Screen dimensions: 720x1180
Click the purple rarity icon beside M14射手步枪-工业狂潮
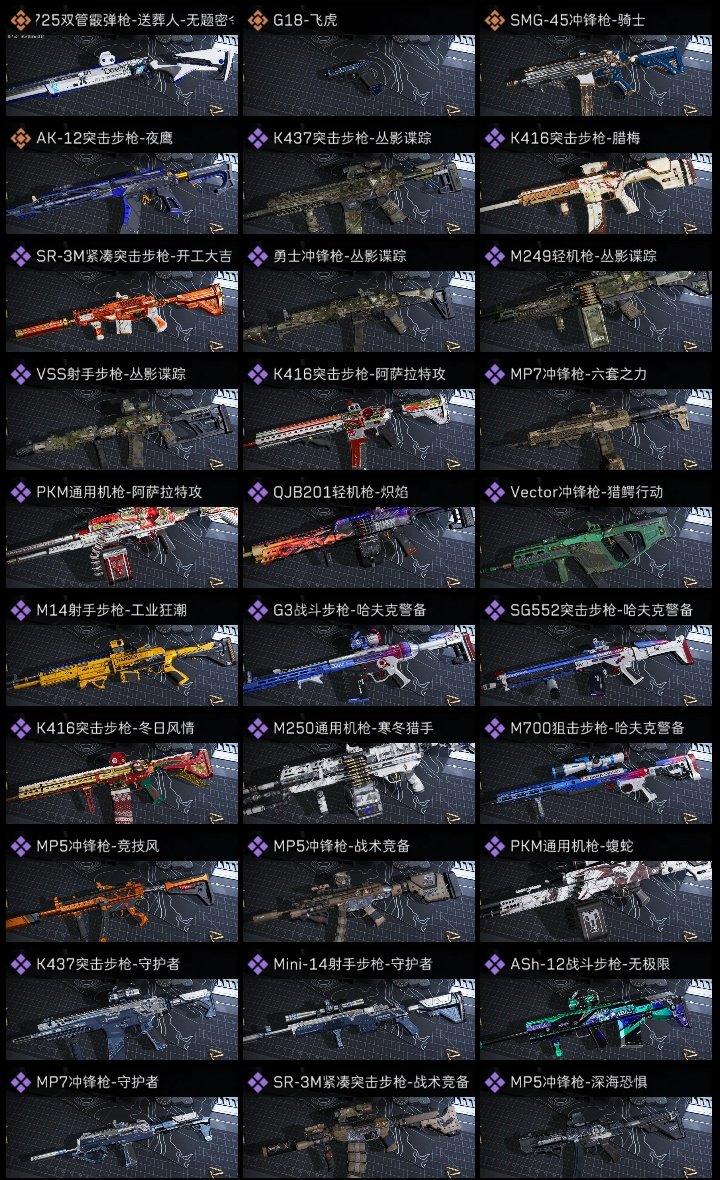(x=20, y=610)
